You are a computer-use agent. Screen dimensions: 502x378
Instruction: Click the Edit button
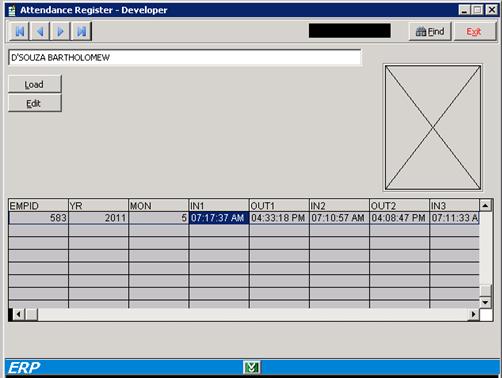(35, 103)
